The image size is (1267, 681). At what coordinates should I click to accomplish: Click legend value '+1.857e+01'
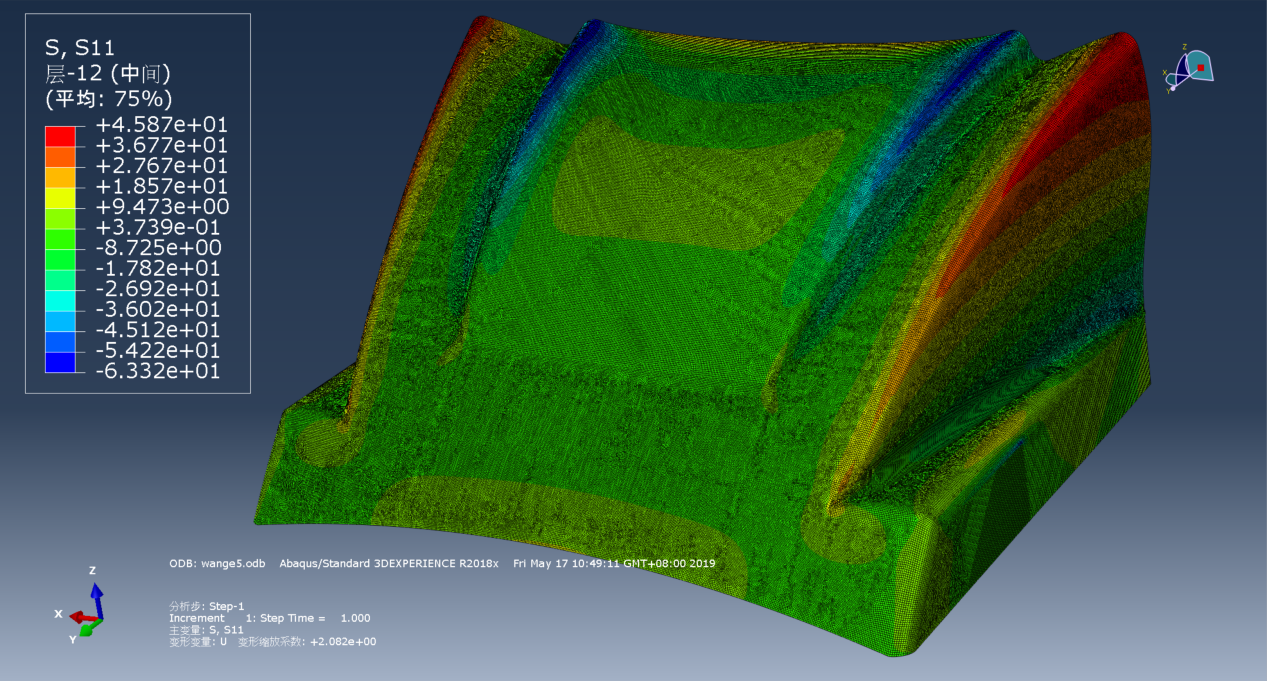click(161, 186)
